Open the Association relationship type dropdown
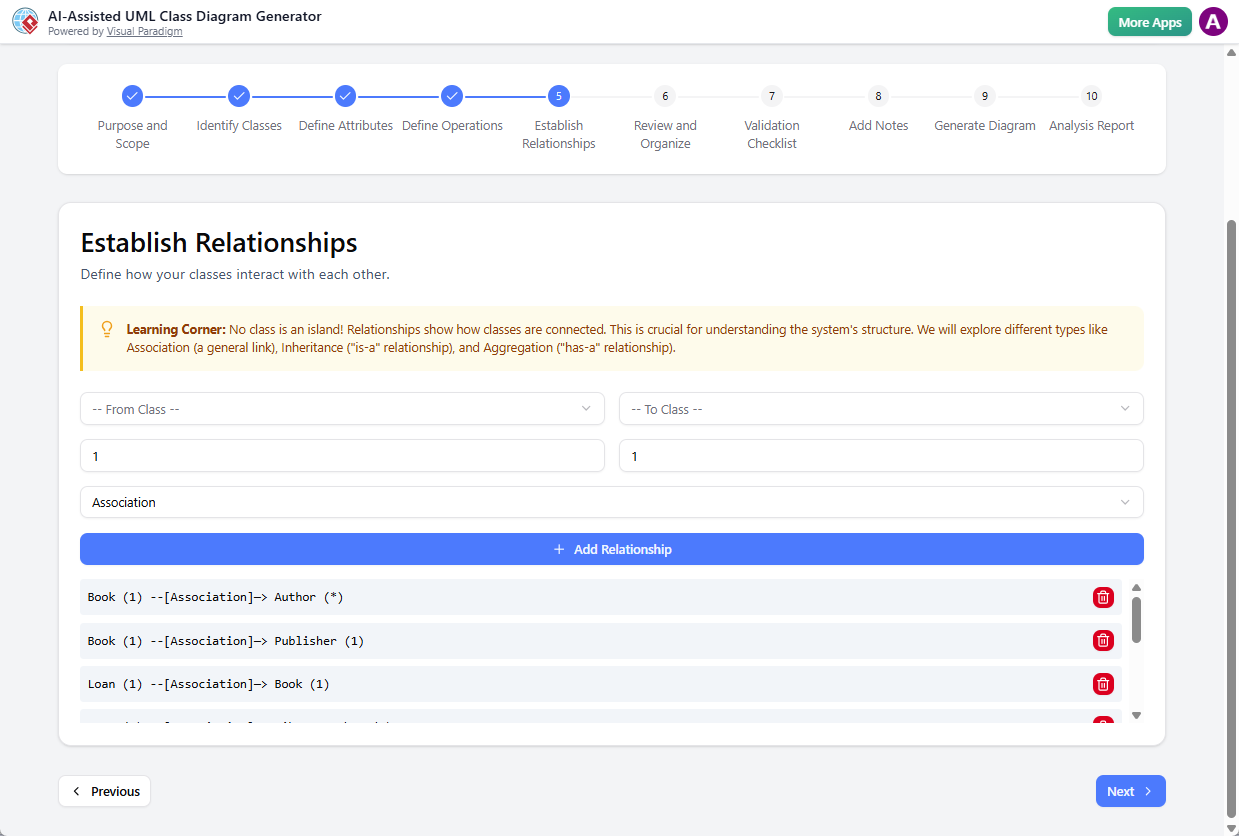Viewport: 1239px width, 836px height. point(612,502)
